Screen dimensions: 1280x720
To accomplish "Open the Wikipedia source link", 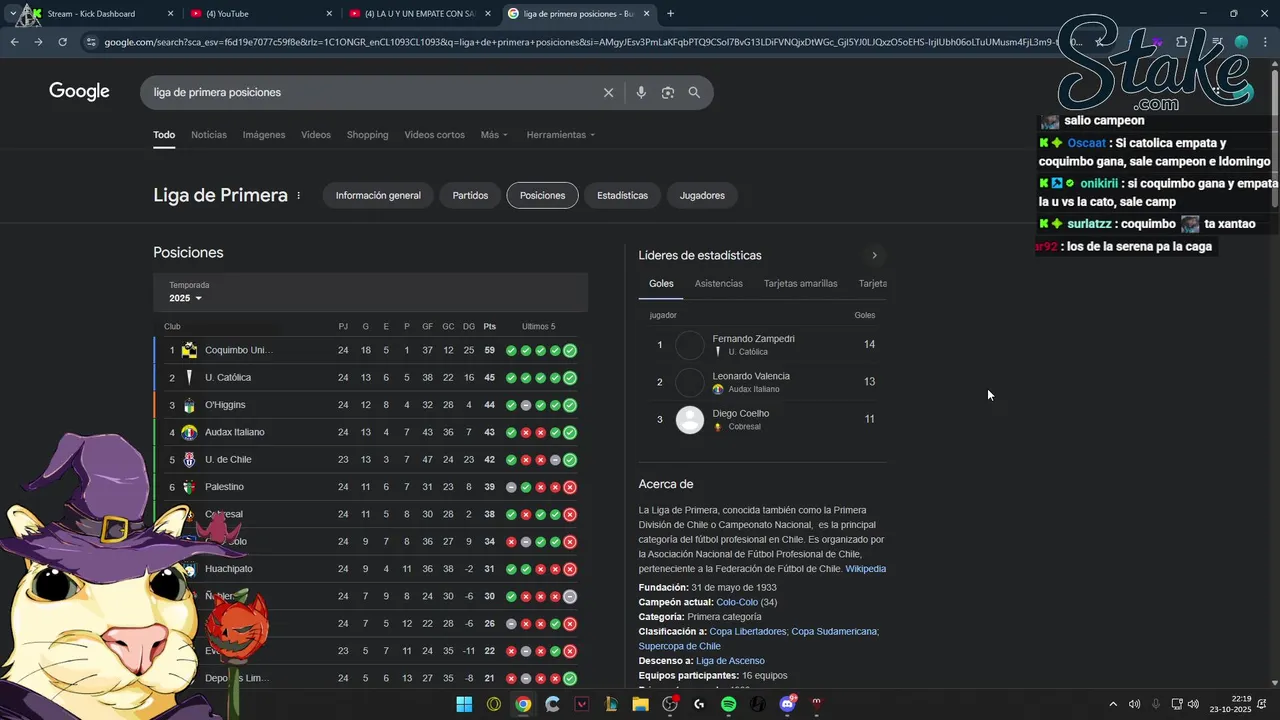I will click(866, 569).
